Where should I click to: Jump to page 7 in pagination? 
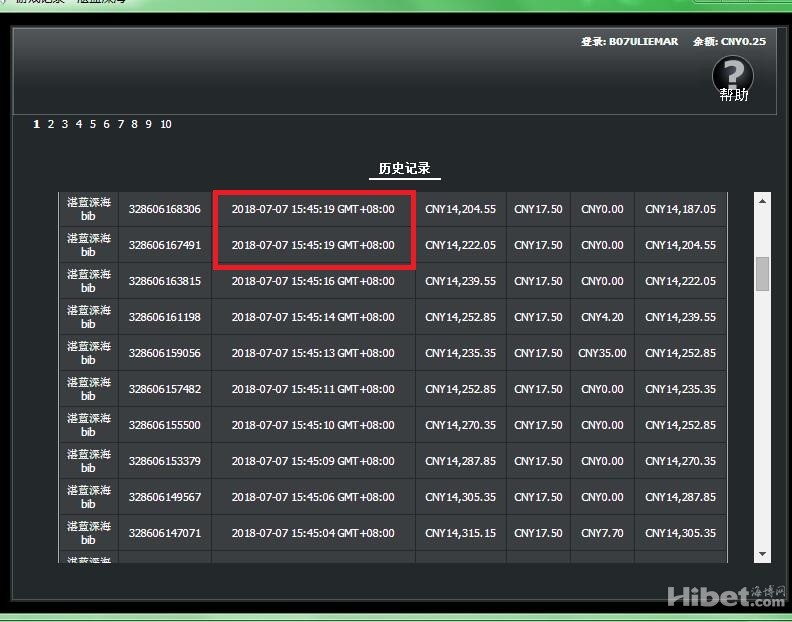tap(120, 124)
